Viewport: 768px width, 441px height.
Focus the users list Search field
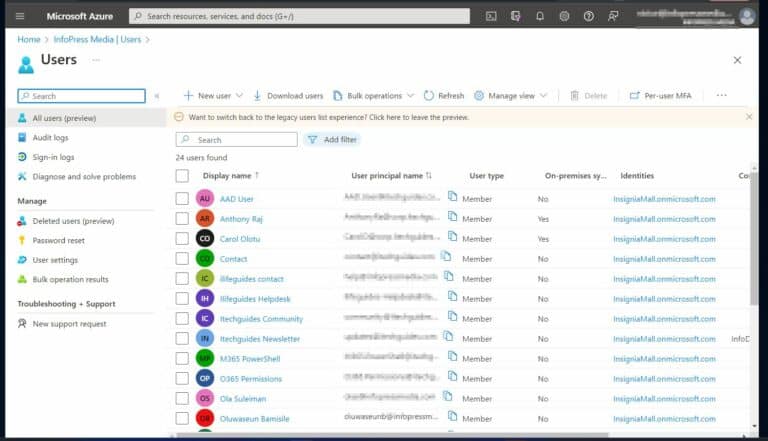[236, 140]
